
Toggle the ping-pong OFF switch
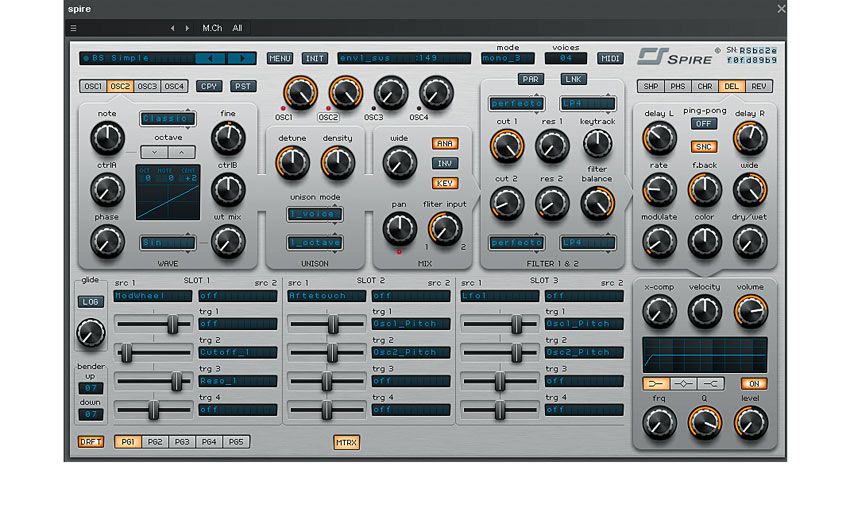[x=704, y=124]
